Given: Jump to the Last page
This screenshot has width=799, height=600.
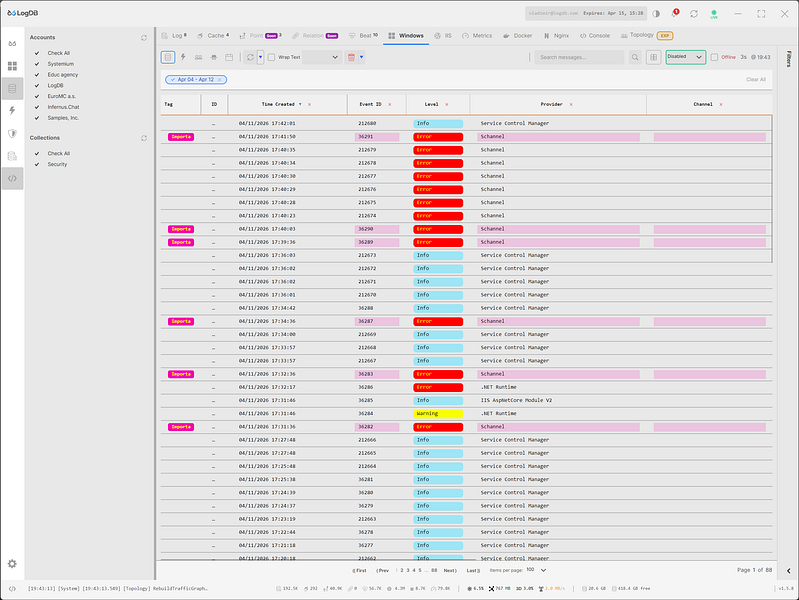Looking at the screenshot, I should coord(473,570).
